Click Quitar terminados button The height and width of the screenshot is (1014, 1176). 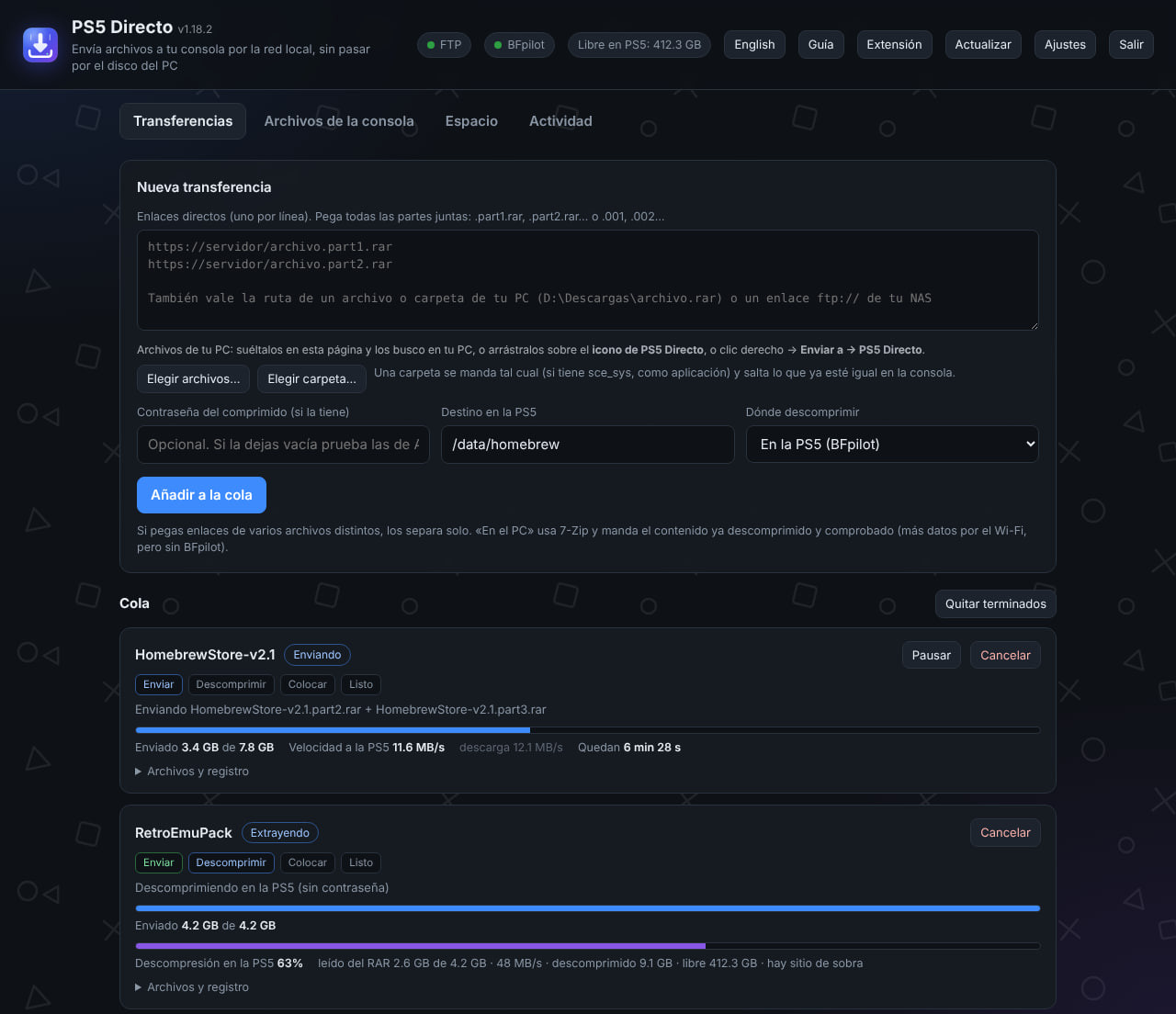click(996, 603)
